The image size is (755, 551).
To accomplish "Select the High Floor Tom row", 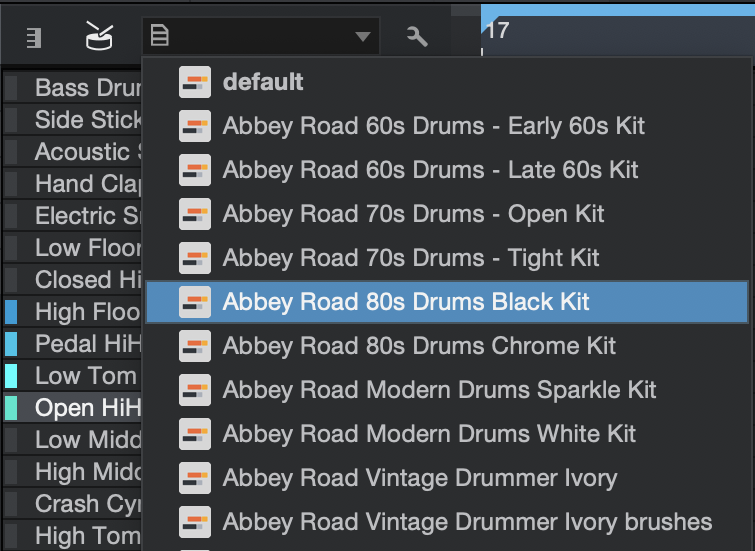I will tap(73, 312).
